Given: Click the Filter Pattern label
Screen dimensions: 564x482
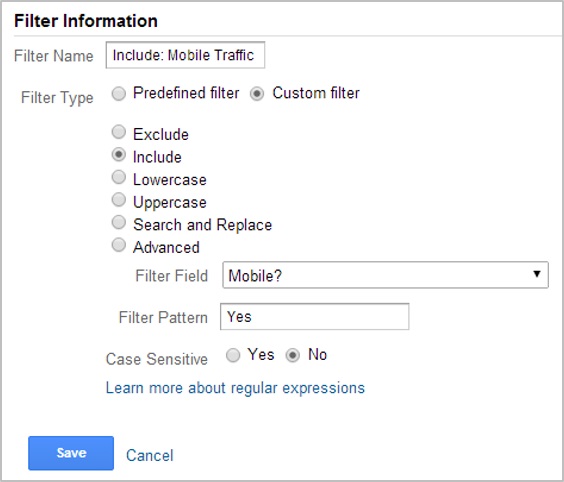Looking at the screenshot, I should point(163,318).
